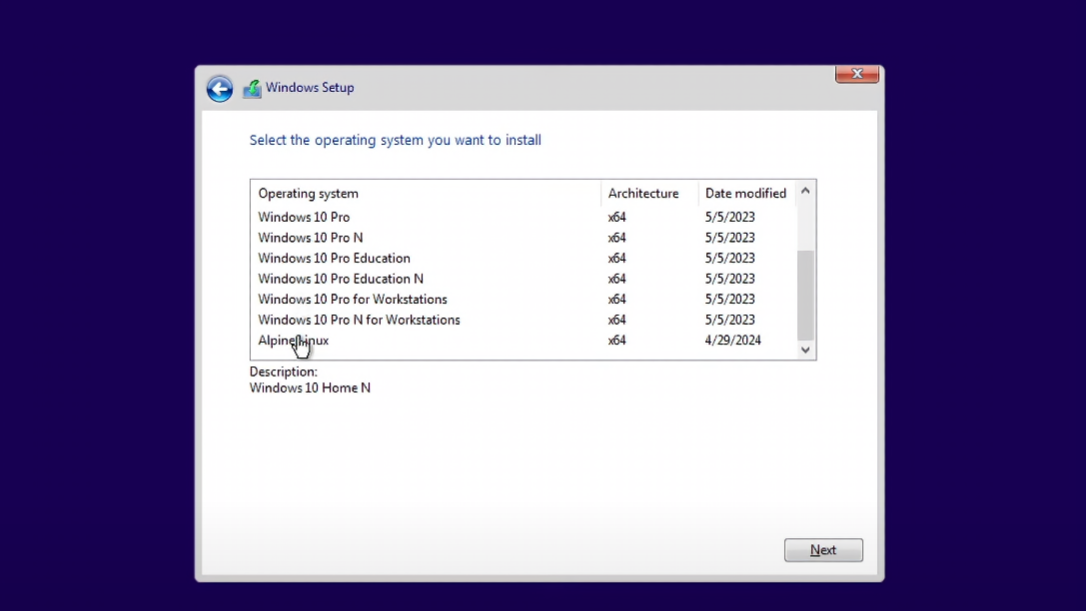Screen dimensions: 1086x611
Task: Close the Windows Setup window
Action: 856,73
